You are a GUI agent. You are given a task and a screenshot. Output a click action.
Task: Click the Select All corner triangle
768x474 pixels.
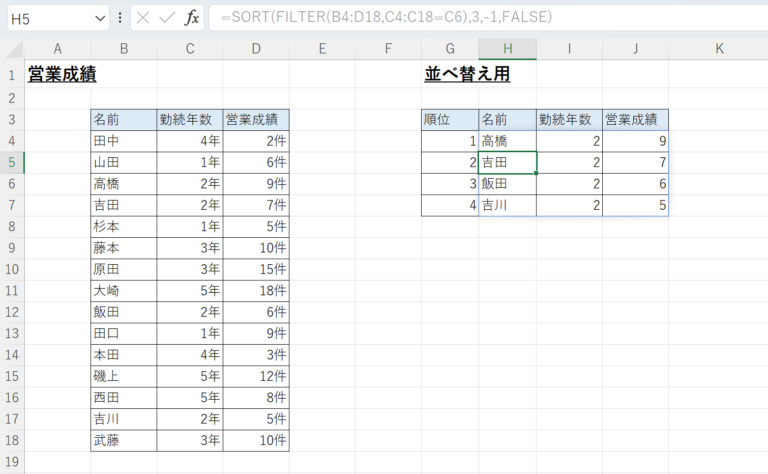point(11,49)
